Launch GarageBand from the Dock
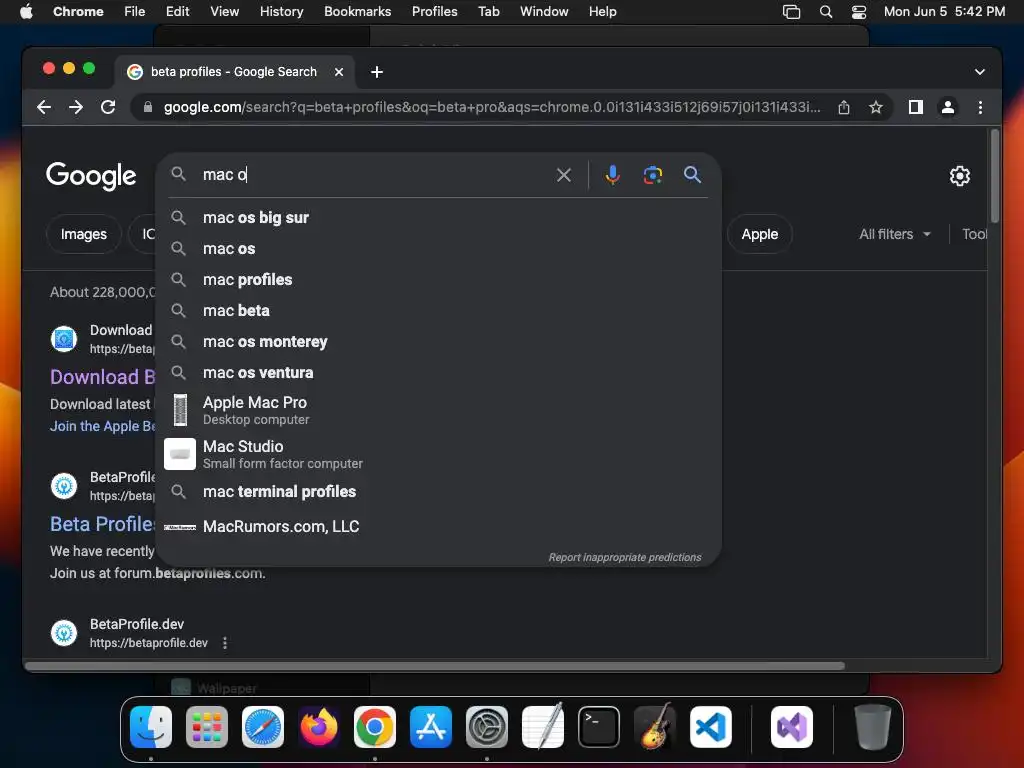1024x768 pixels. tap(655, 726)
